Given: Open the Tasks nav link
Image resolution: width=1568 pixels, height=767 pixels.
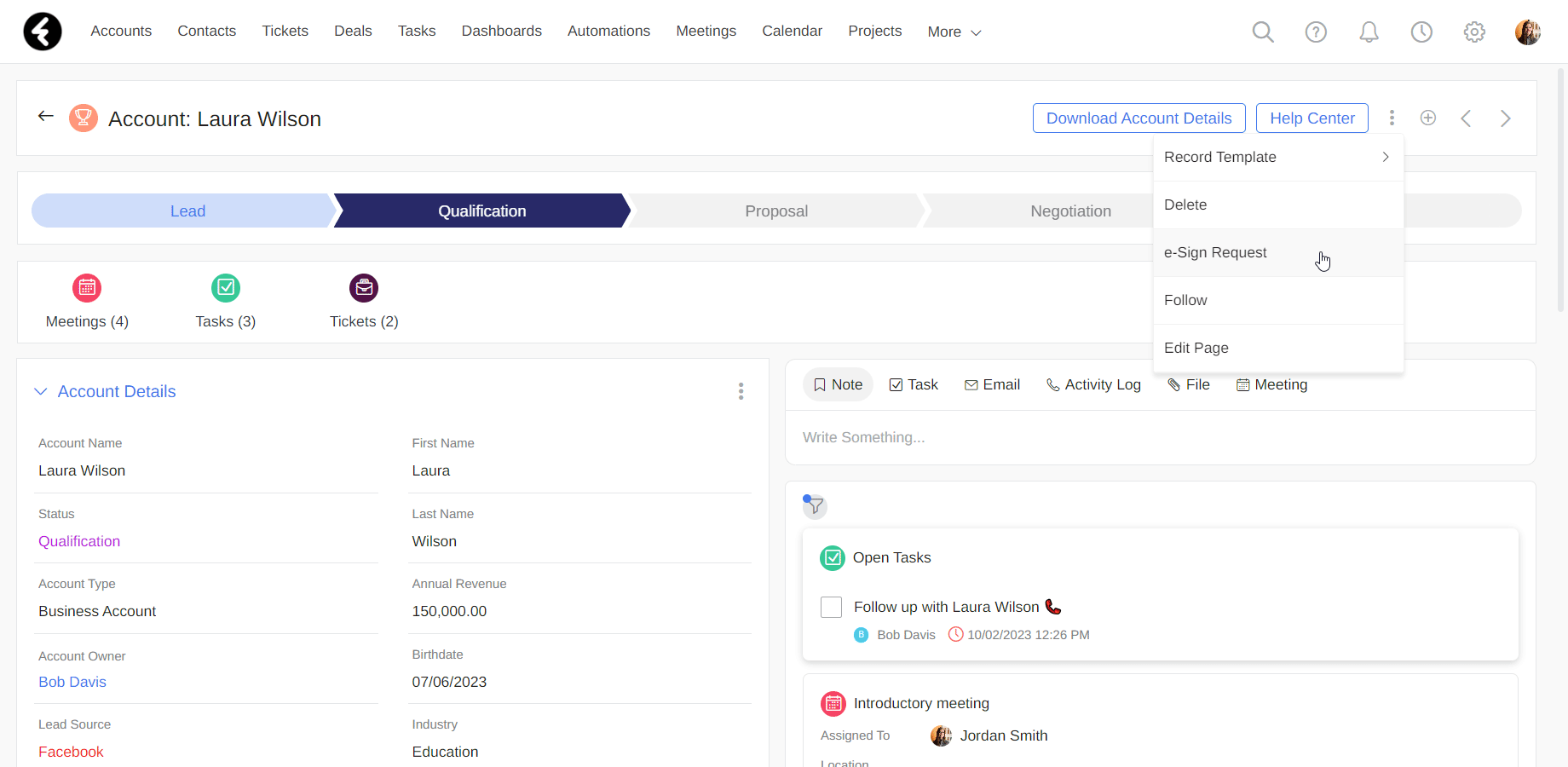Looking at the screenshot, I should 417,31.
